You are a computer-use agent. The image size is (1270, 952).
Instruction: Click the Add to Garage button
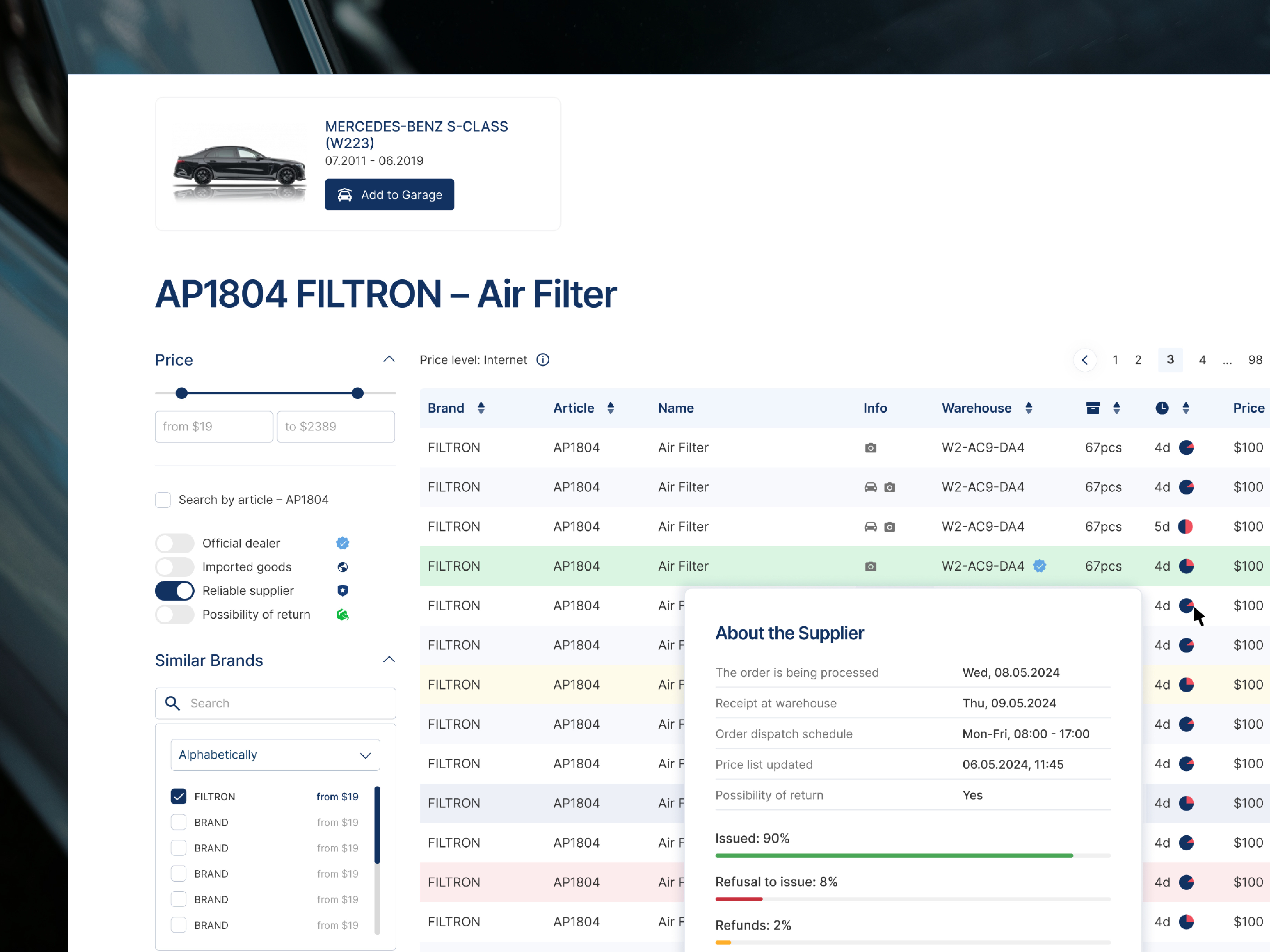pyautogui.click(x=389, y=194)
